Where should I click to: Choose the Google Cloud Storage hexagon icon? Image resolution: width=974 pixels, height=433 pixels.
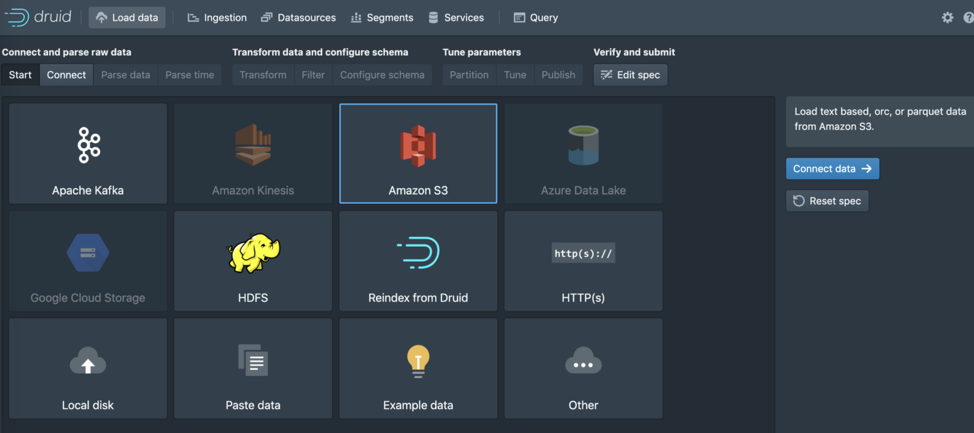pos(88,253)
